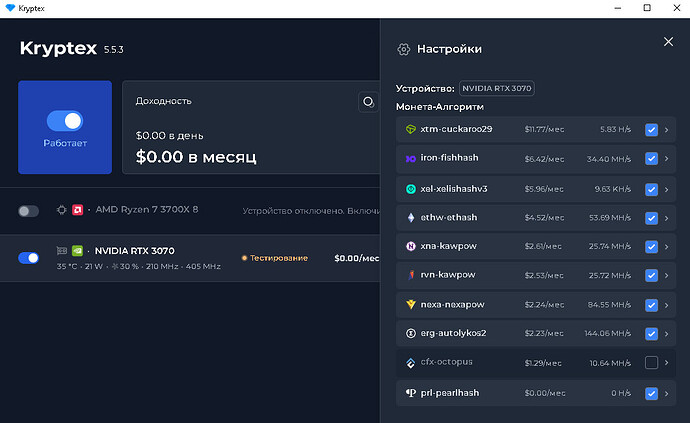Toggle the main Работает mining switch
690x423 pixels.
(65, 121)
